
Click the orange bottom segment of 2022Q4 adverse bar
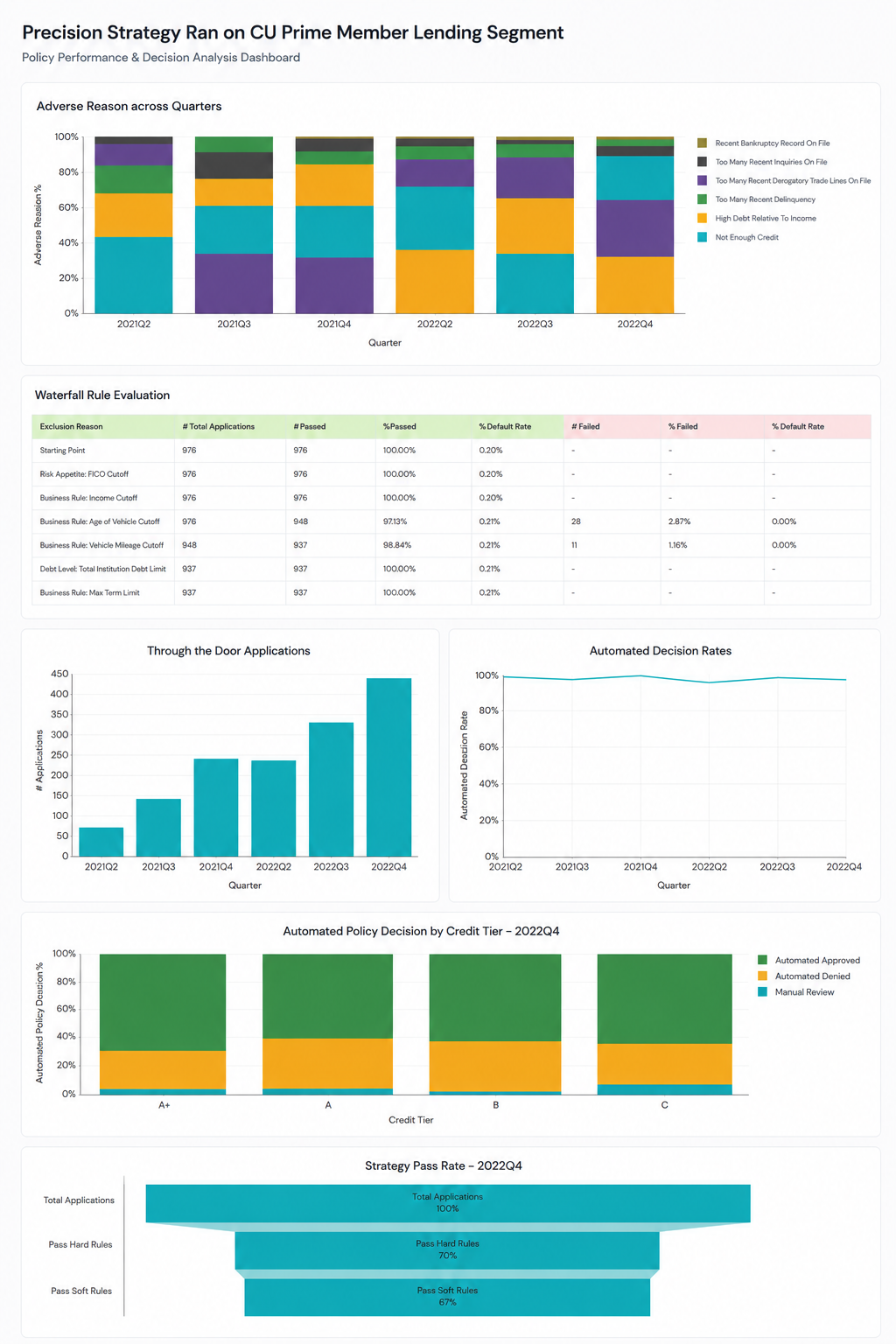tap(635, 285)
